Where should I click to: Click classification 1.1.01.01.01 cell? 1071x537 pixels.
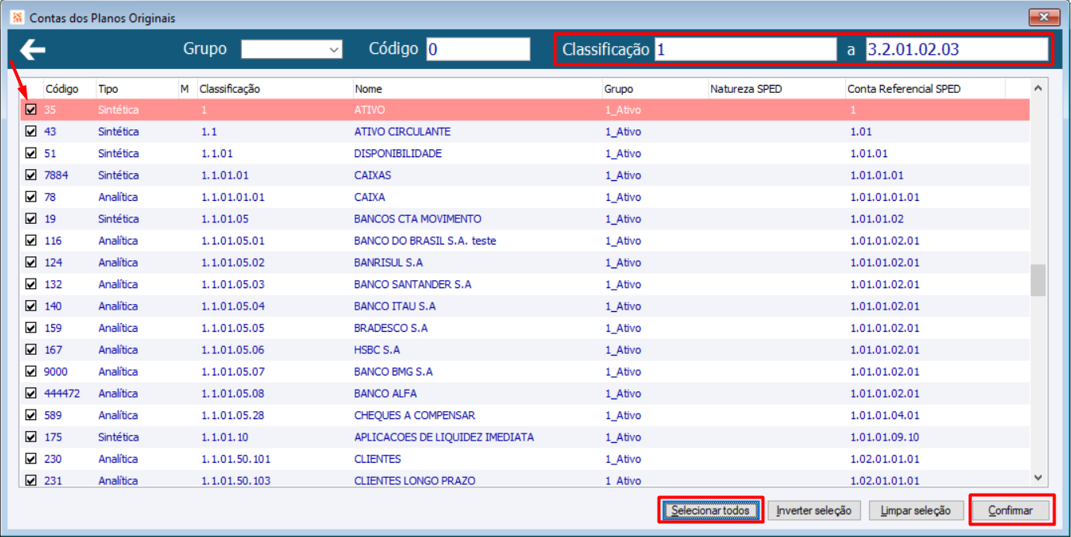(x=233, y=197)
